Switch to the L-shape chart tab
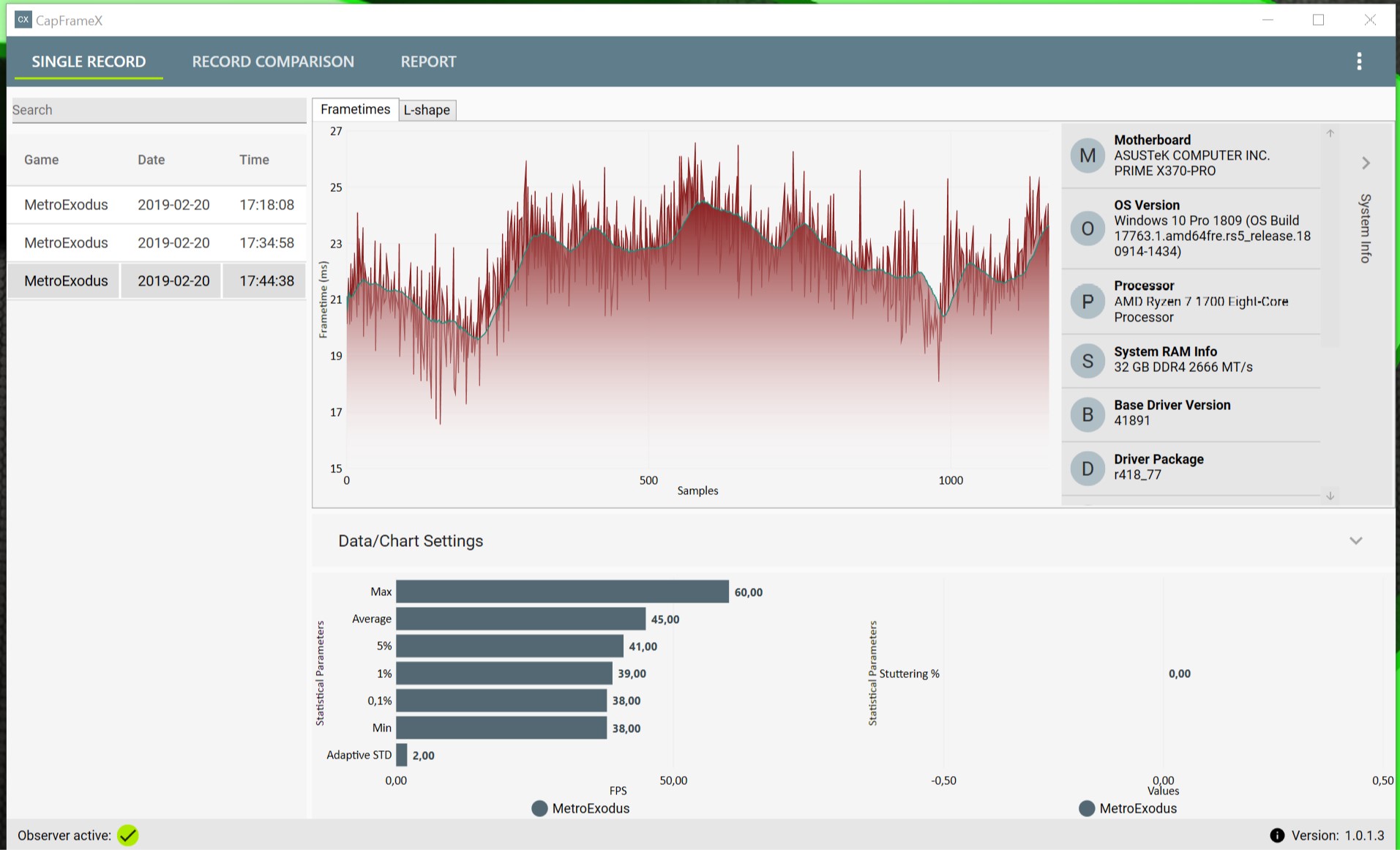1400x850 pixels. point(427,110)
